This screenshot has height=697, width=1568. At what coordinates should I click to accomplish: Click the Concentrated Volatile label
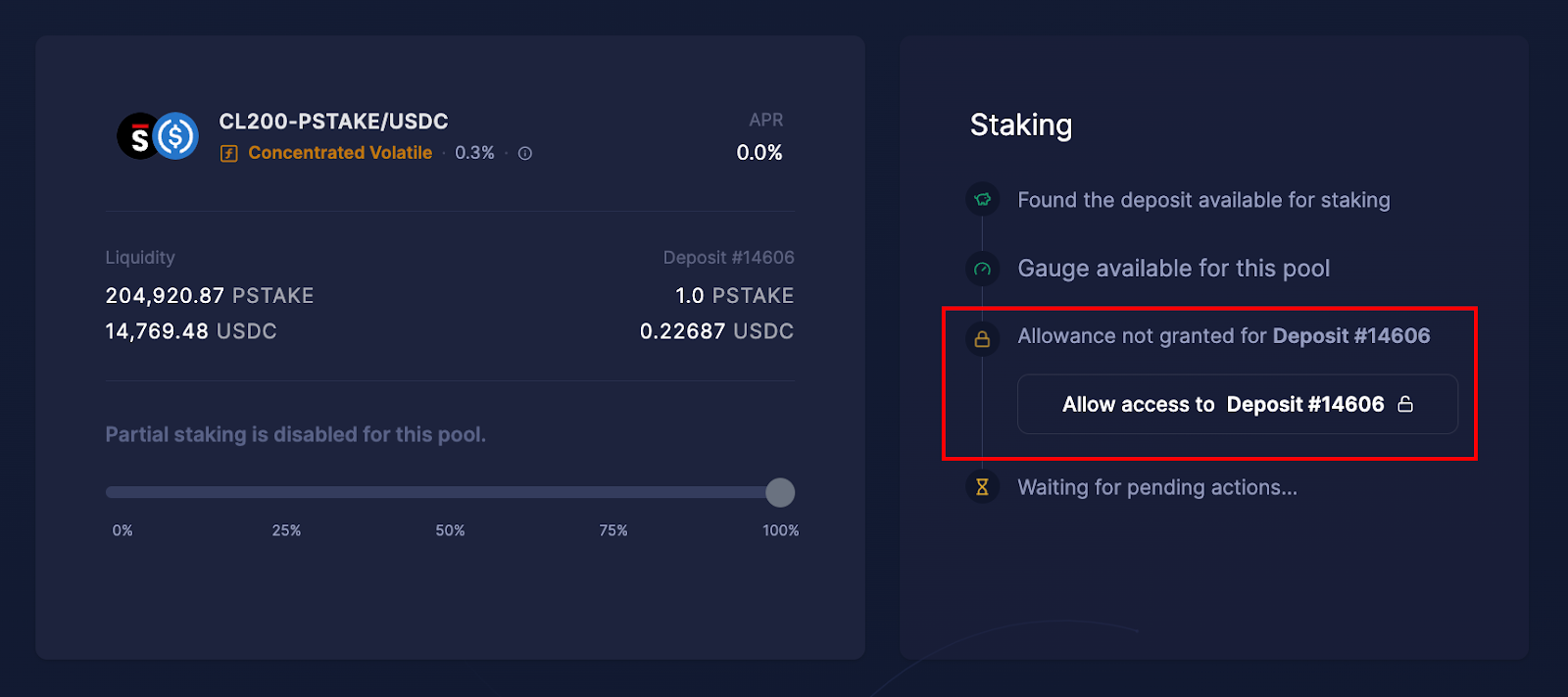point(340,153)
